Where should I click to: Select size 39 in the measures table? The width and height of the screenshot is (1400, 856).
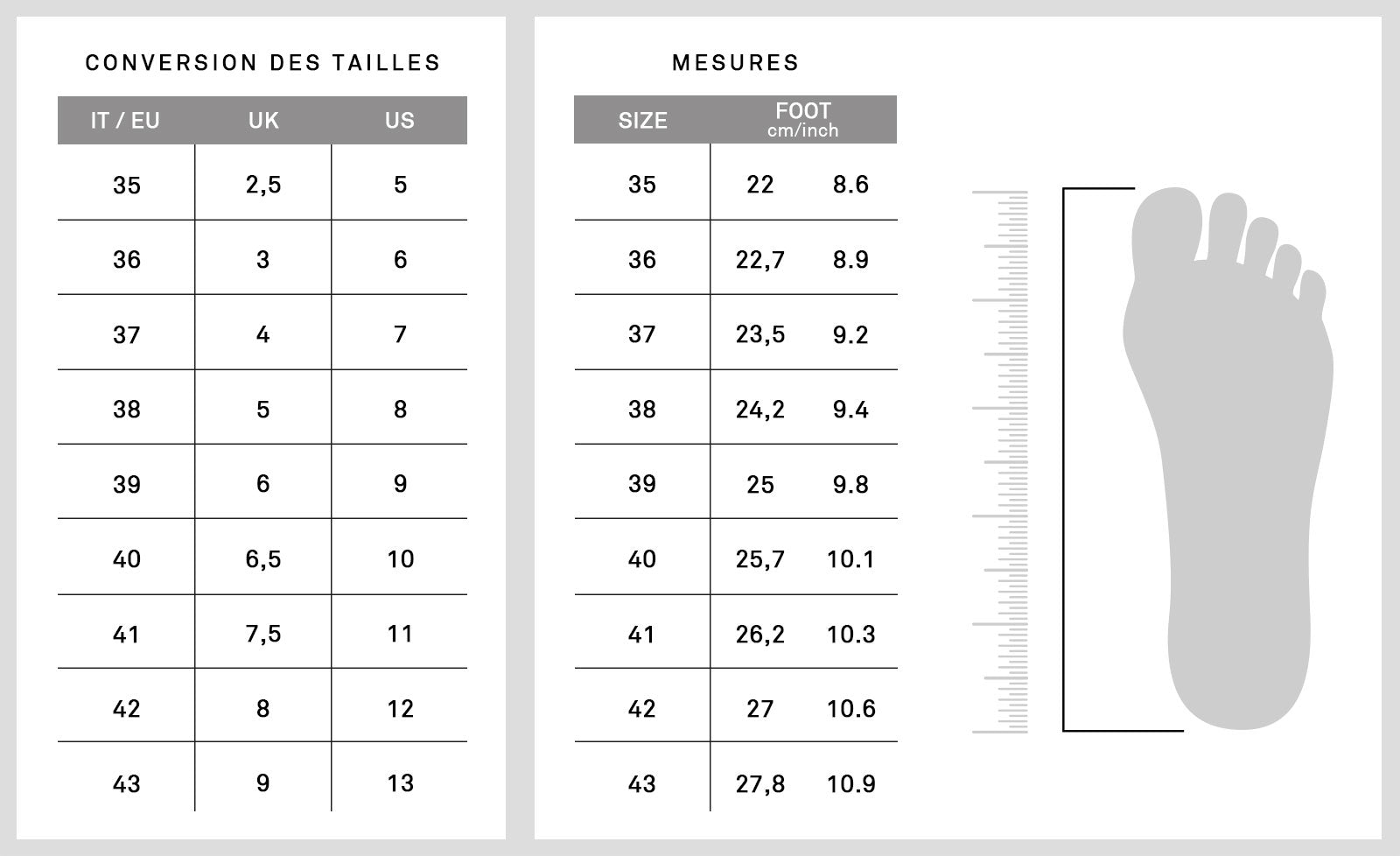642,484
